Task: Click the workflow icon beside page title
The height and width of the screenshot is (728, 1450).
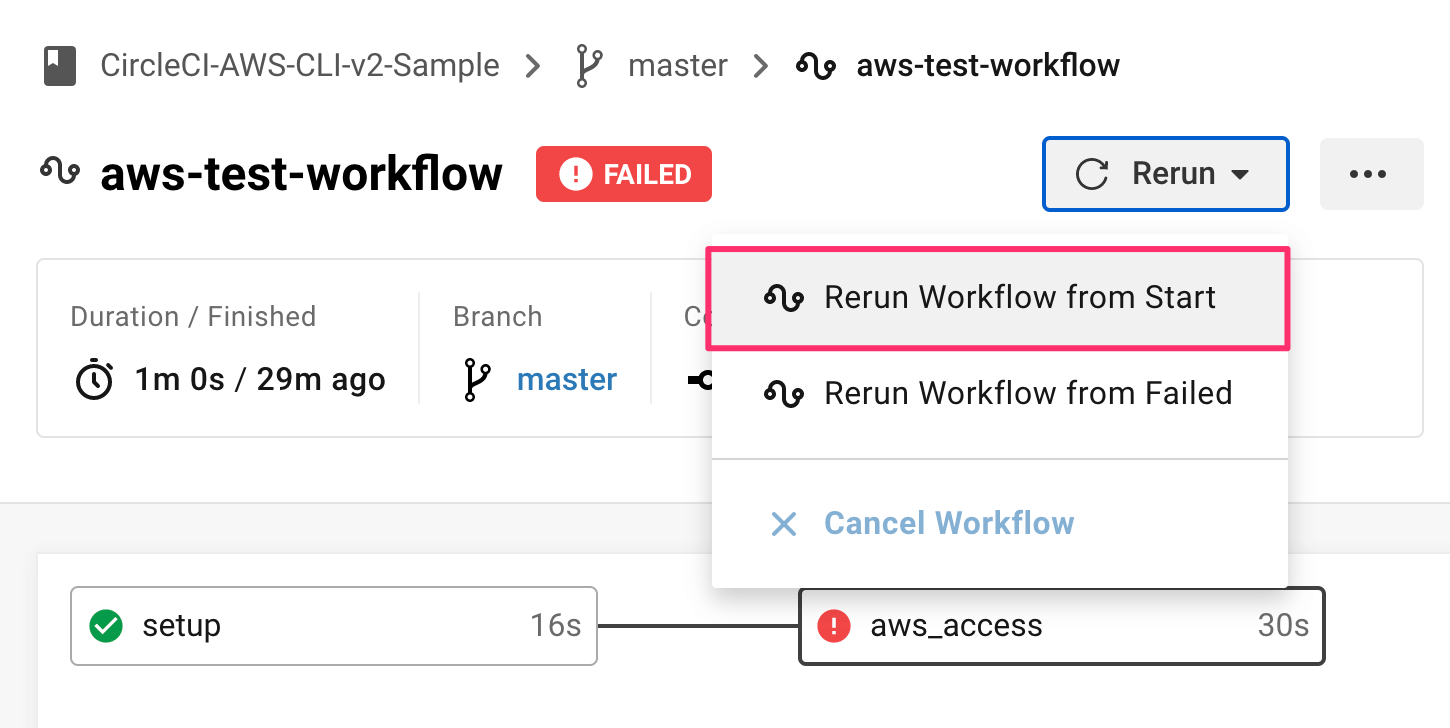Action: [59, 171]
